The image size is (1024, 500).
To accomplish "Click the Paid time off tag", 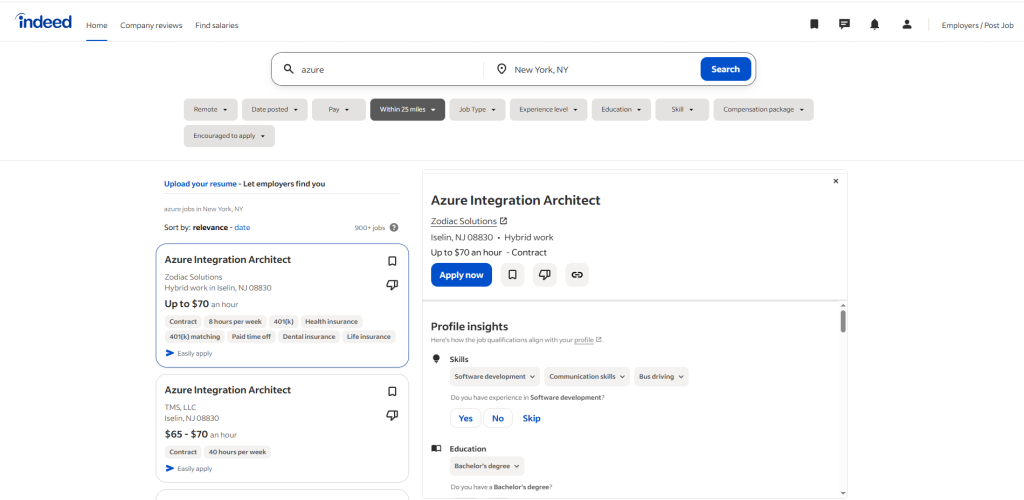I will (x=251, y=337).
